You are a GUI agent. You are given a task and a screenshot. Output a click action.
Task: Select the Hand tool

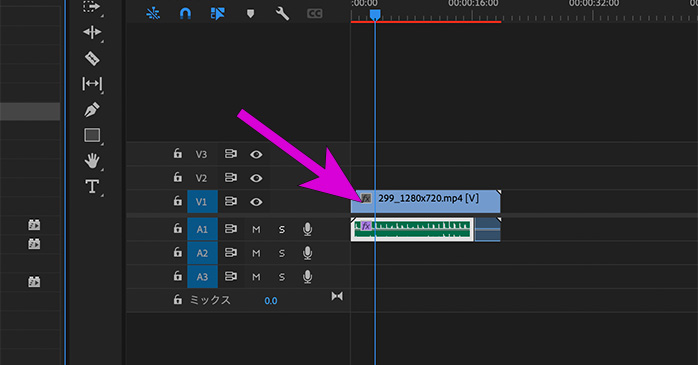(x=92, y=161)
